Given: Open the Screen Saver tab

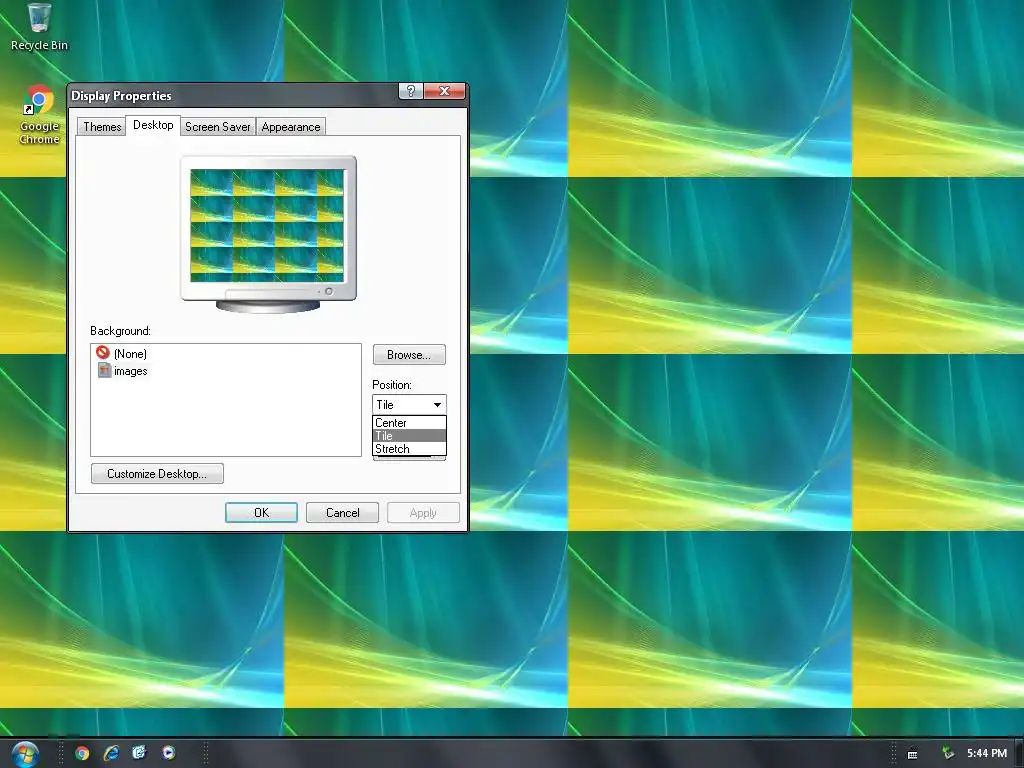Looking at the screenshot, I should [217, 127].
